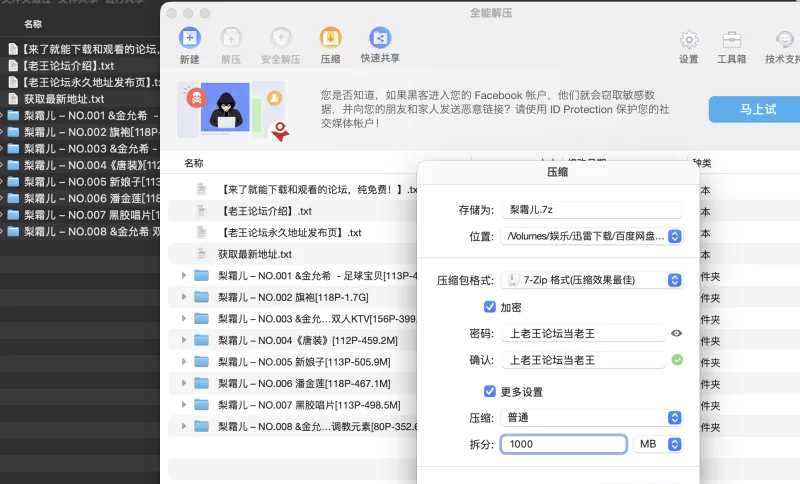Click the 拆分 size field with 1000
Screen dimensions: 800x484
point(564,444)
